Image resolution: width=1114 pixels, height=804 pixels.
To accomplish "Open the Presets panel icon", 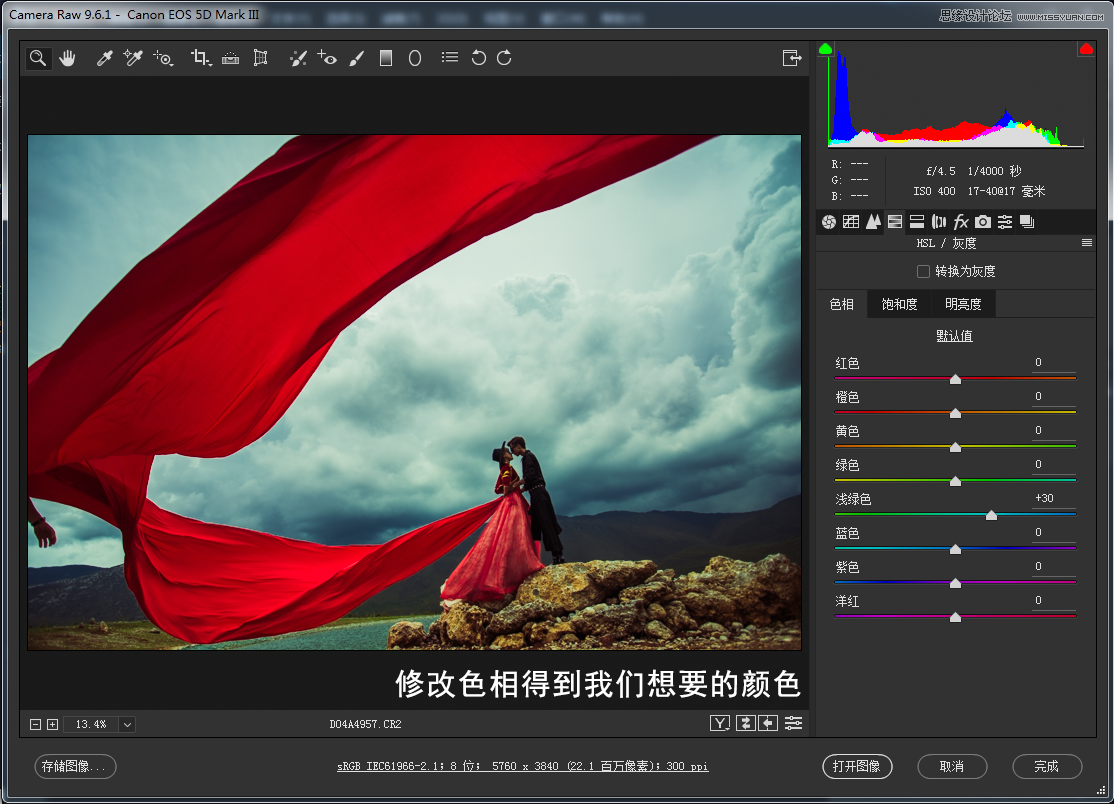I will 1005,222.
